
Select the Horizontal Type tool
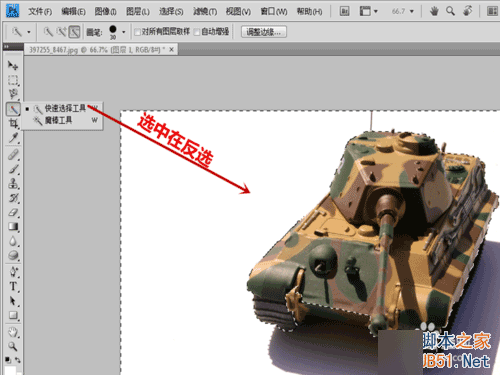[13, 286]
